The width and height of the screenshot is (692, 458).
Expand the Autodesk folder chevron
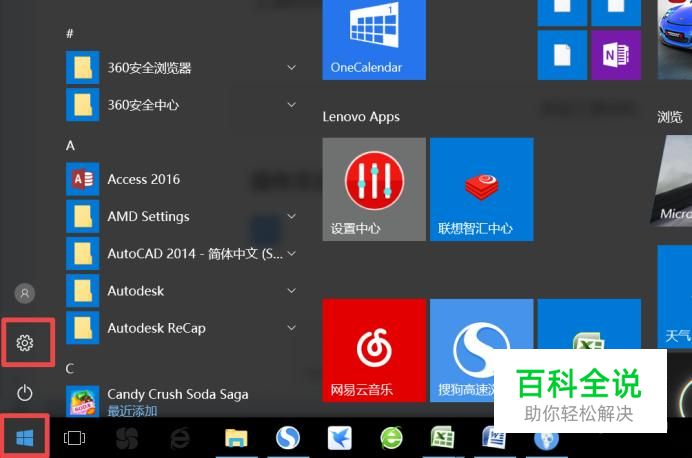(291, 290)
